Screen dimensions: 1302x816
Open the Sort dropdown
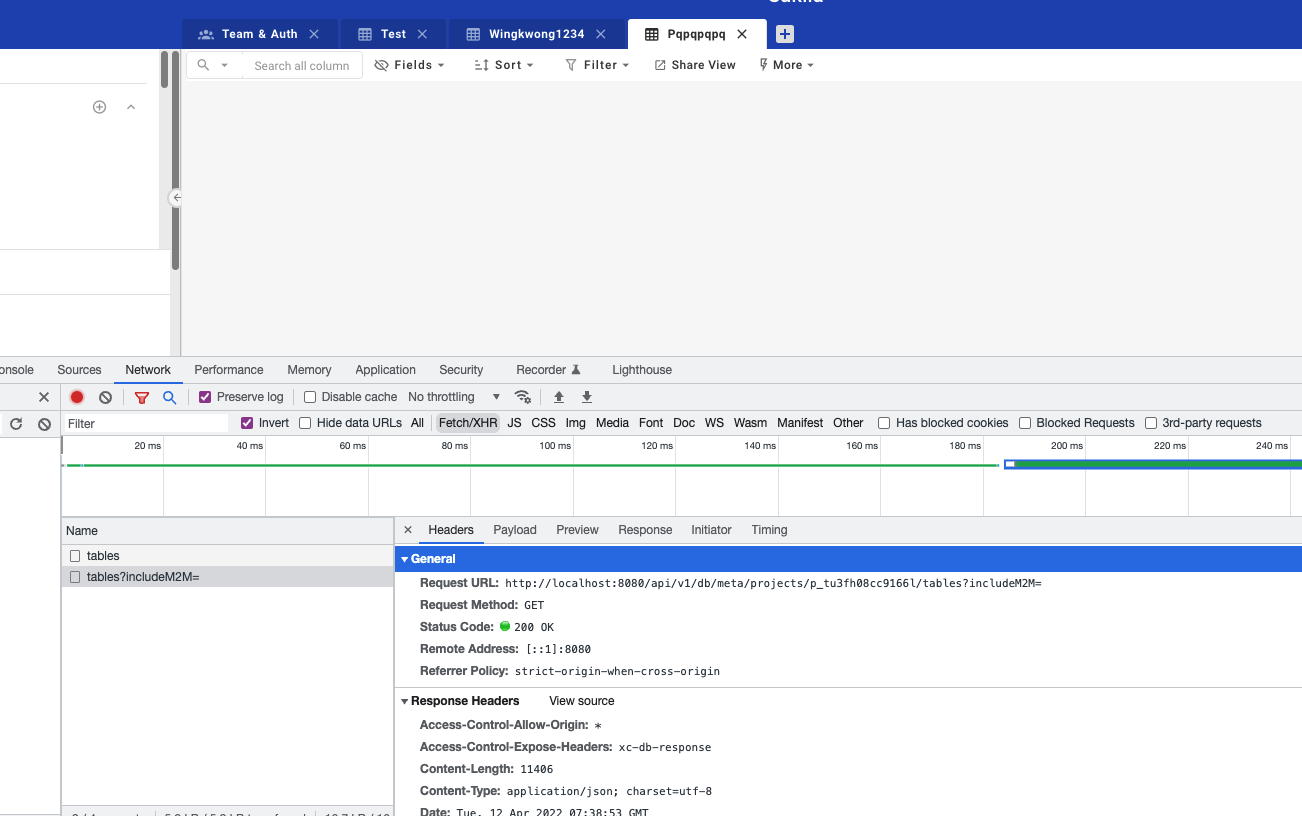[x=504, y=64]
